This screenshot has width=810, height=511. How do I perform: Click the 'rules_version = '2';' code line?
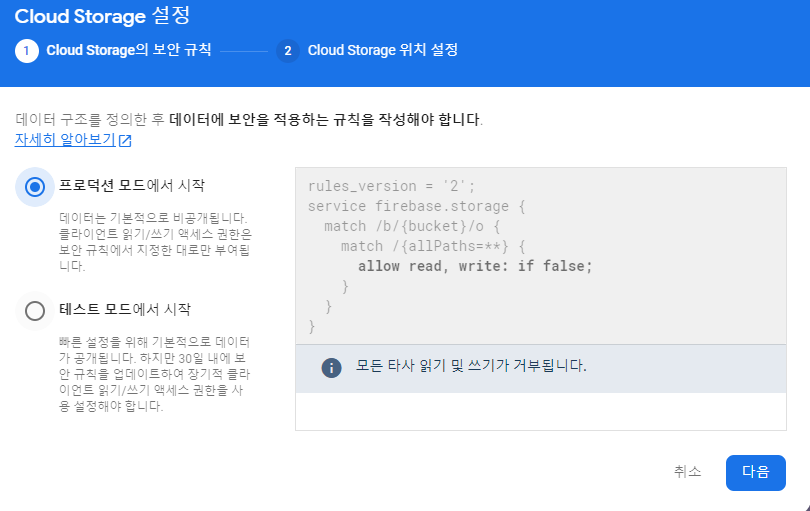(x=391, y=186)
